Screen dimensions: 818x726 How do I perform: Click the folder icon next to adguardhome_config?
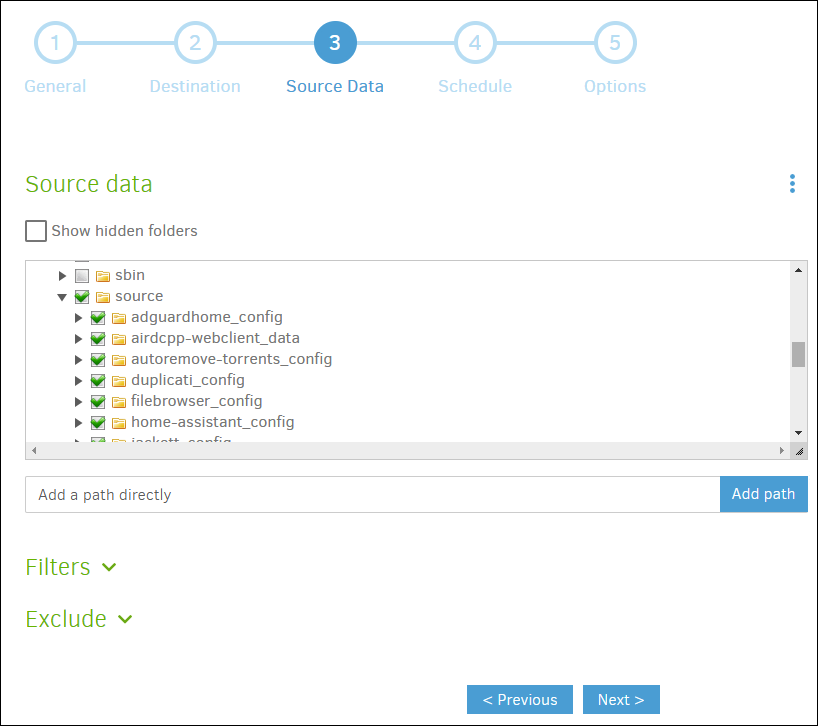coord(119,318)
